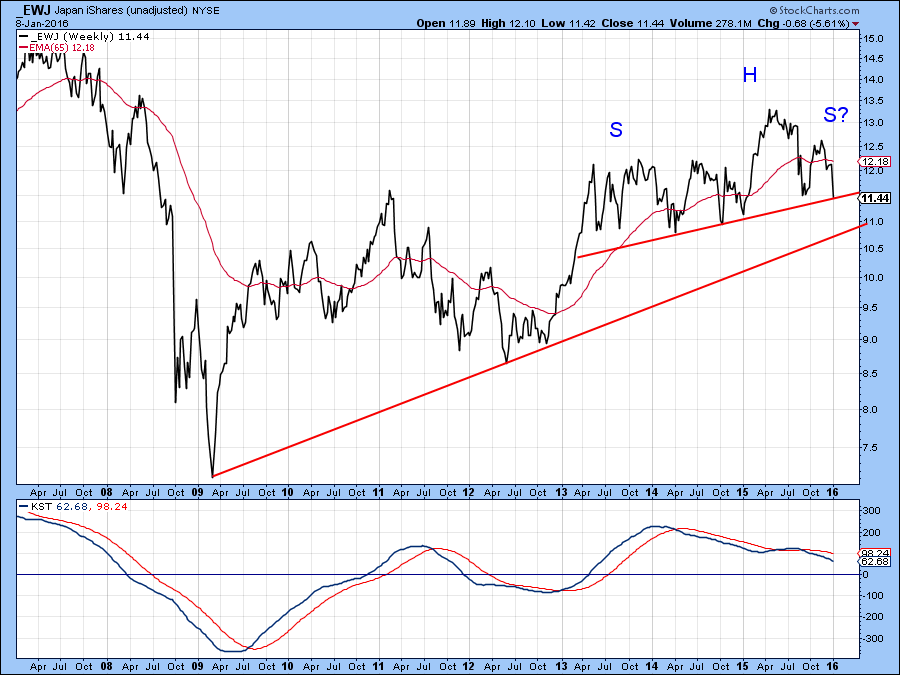Screen dimensions: 900x675
Task: Click the 14.0 price axis label
Action: [x=872, y=80]
